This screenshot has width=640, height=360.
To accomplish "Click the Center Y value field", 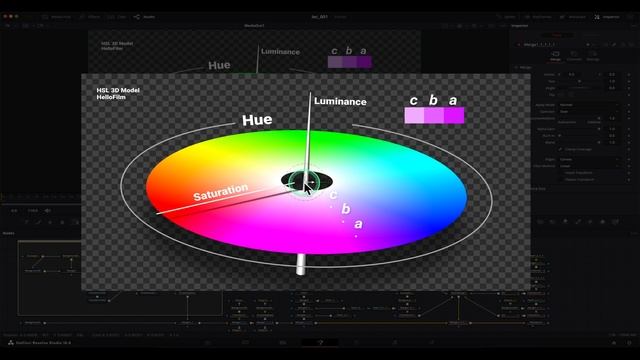I will point(613,75).
